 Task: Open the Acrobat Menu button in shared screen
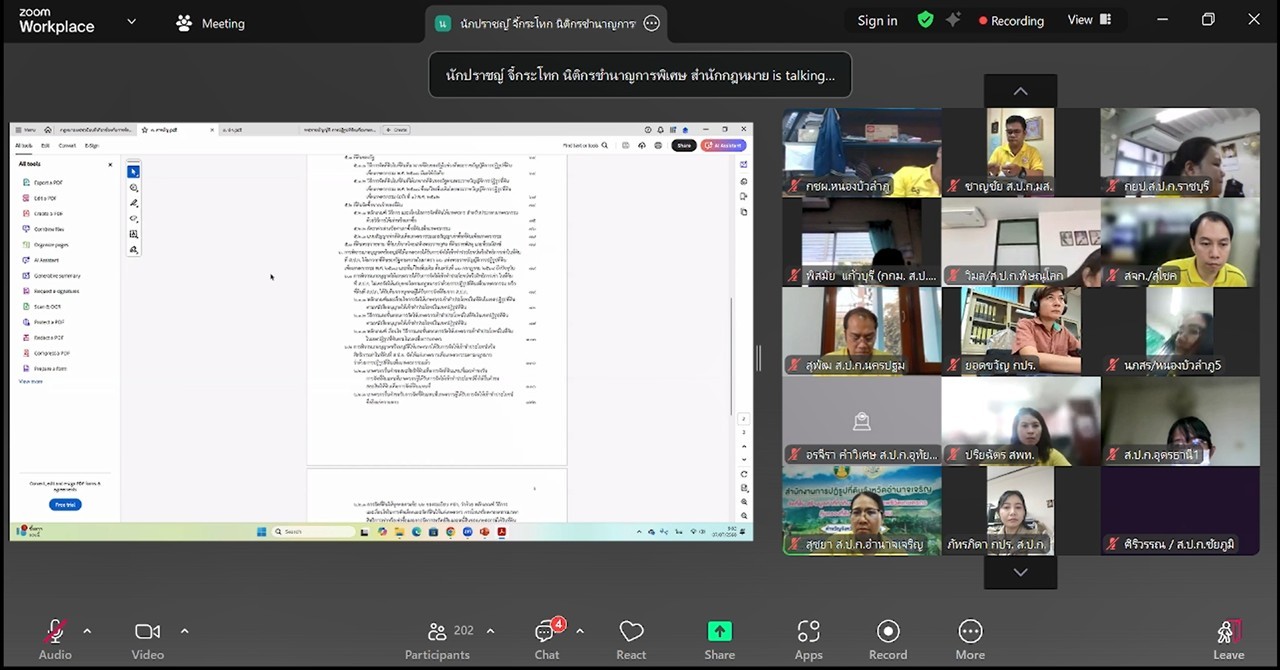click(27, 130)
